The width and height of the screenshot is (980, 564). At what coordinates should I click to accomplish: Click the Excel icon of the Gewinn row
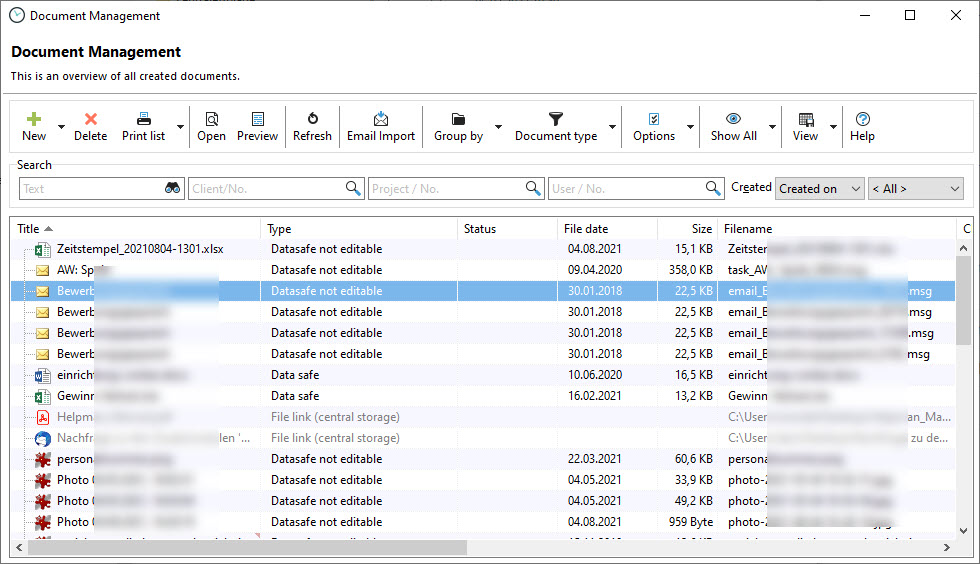(42, 396)
